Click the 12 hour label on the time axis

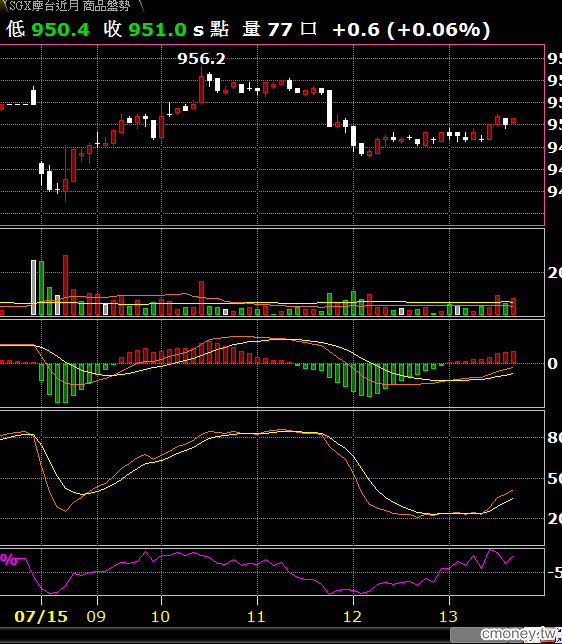[x=352, y=616]
